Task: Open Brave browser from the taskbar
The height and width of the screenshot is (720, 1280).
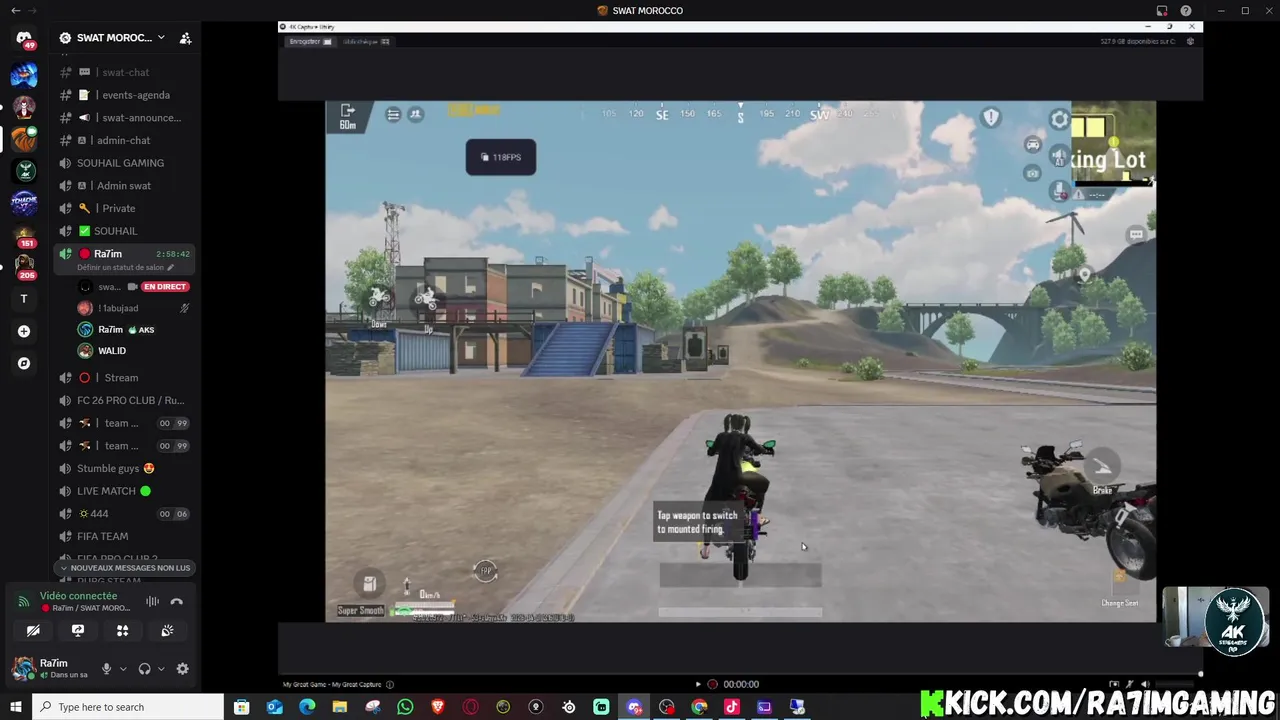Action: tap(438, 707)
